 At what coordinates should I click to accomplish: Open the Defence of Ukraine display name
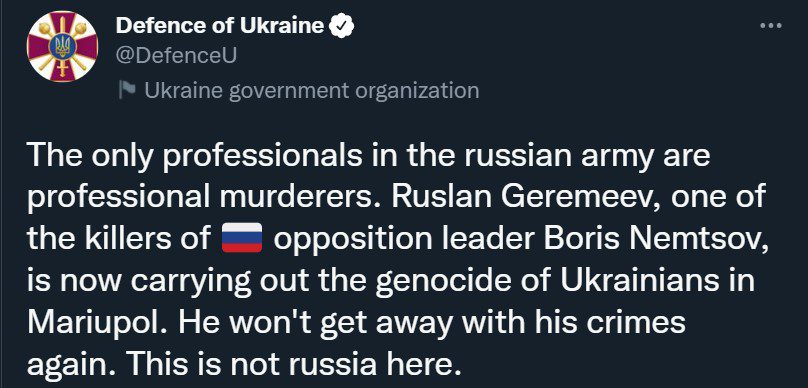tap(220, 26)
